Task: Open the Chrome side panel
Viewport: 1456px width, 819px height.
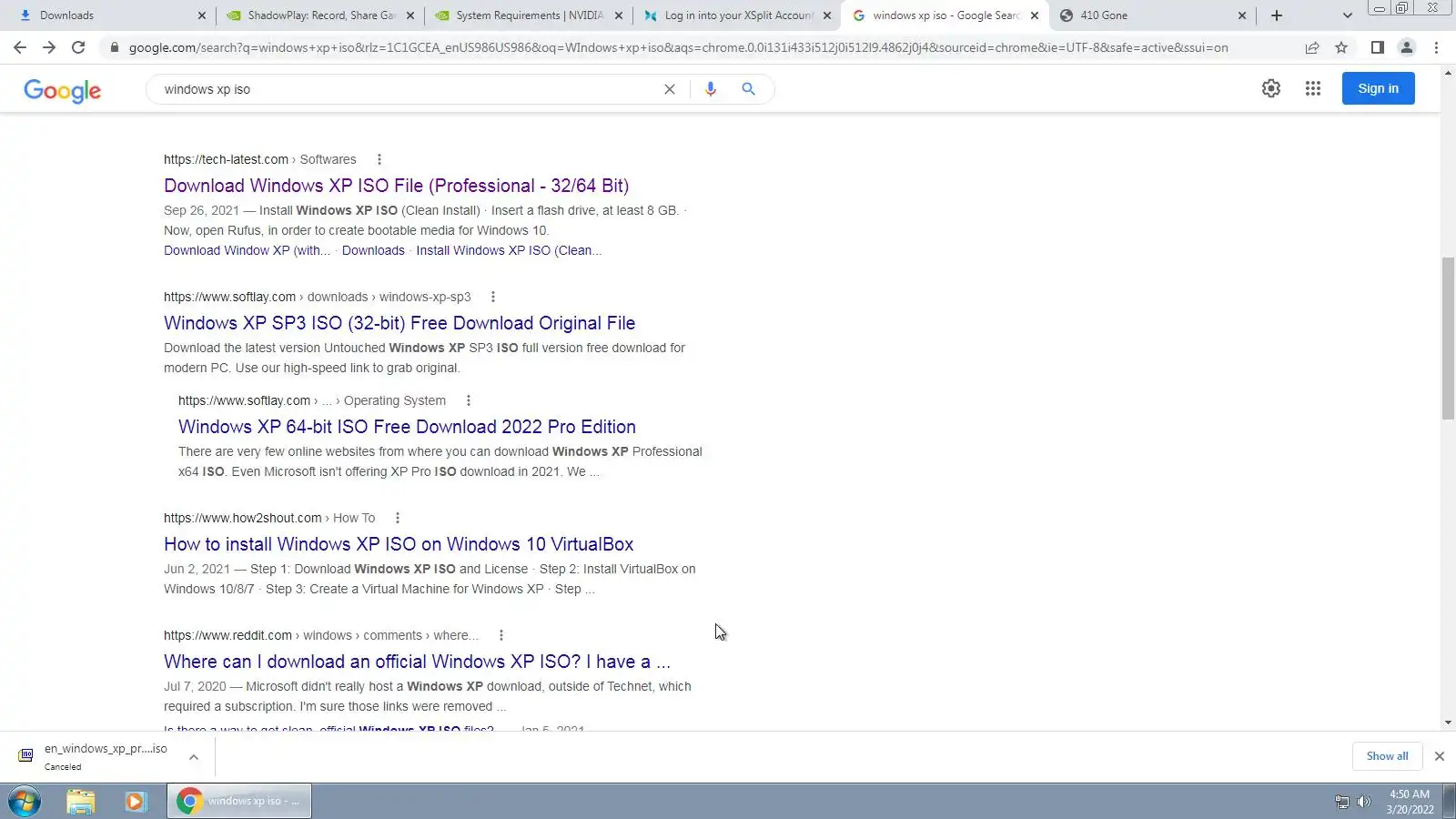Action: 1378,47
